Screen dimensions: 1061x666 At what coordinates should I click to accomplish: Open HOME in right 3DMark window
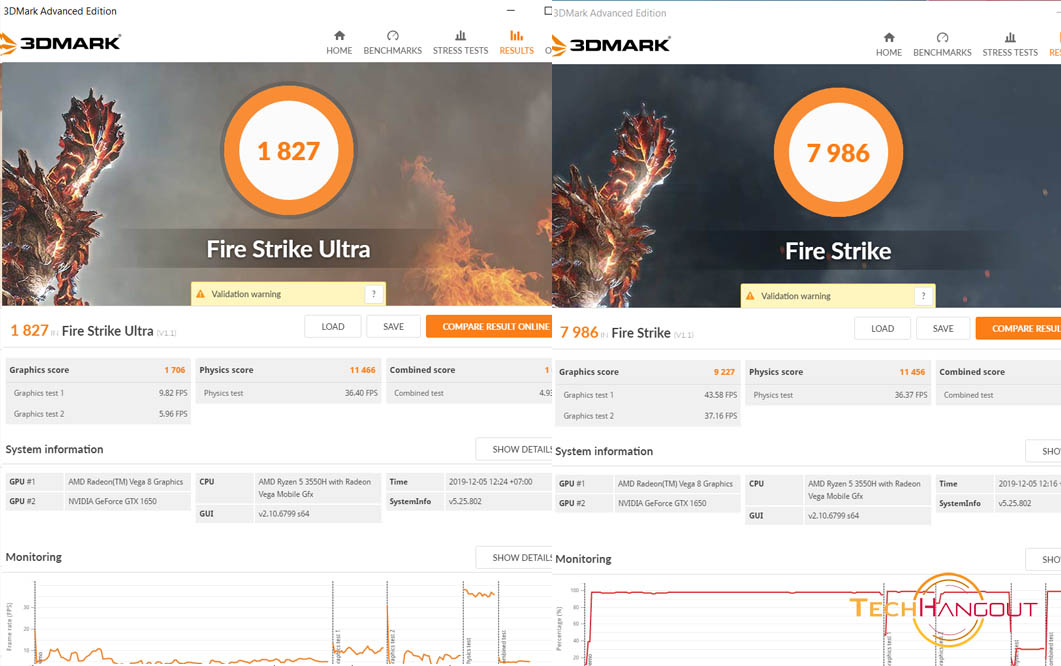pos(888,45)
